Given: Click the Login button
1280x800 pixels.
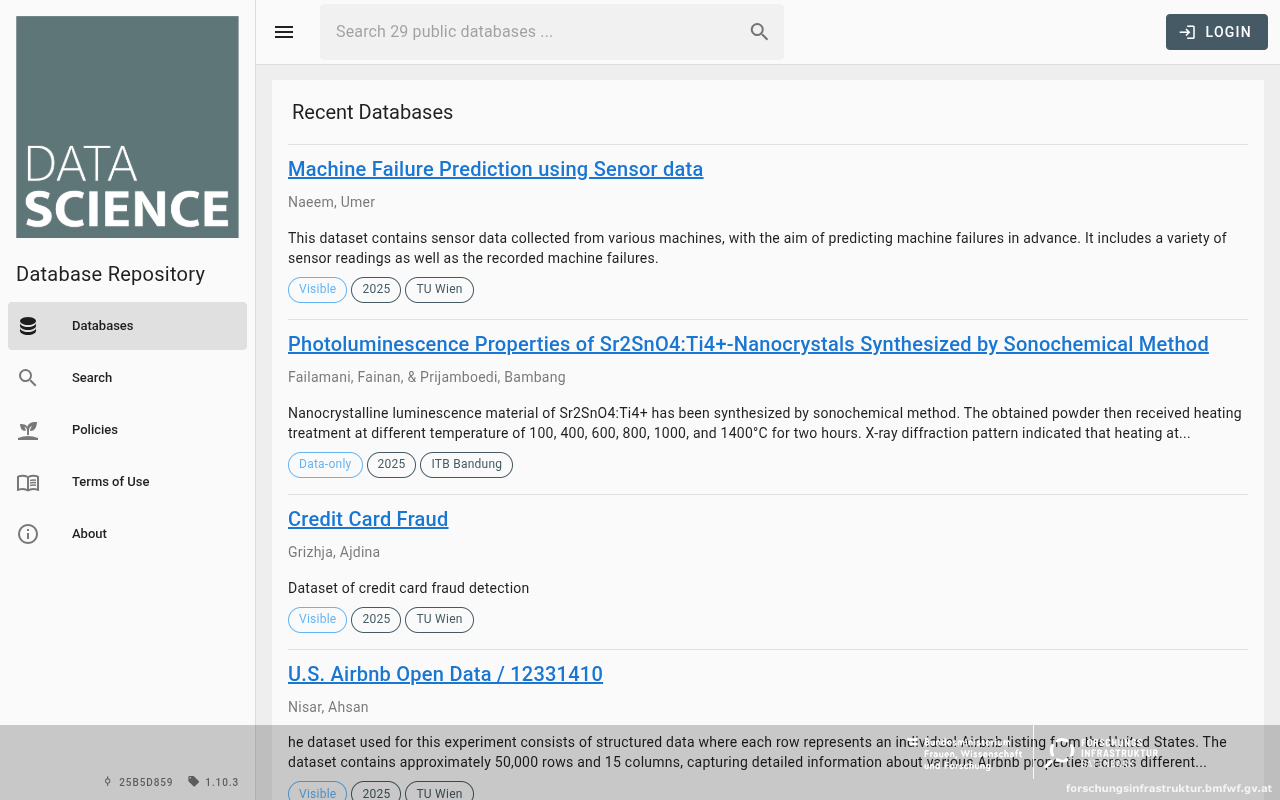Looking at the screenshot, I should pos(1217,32).
